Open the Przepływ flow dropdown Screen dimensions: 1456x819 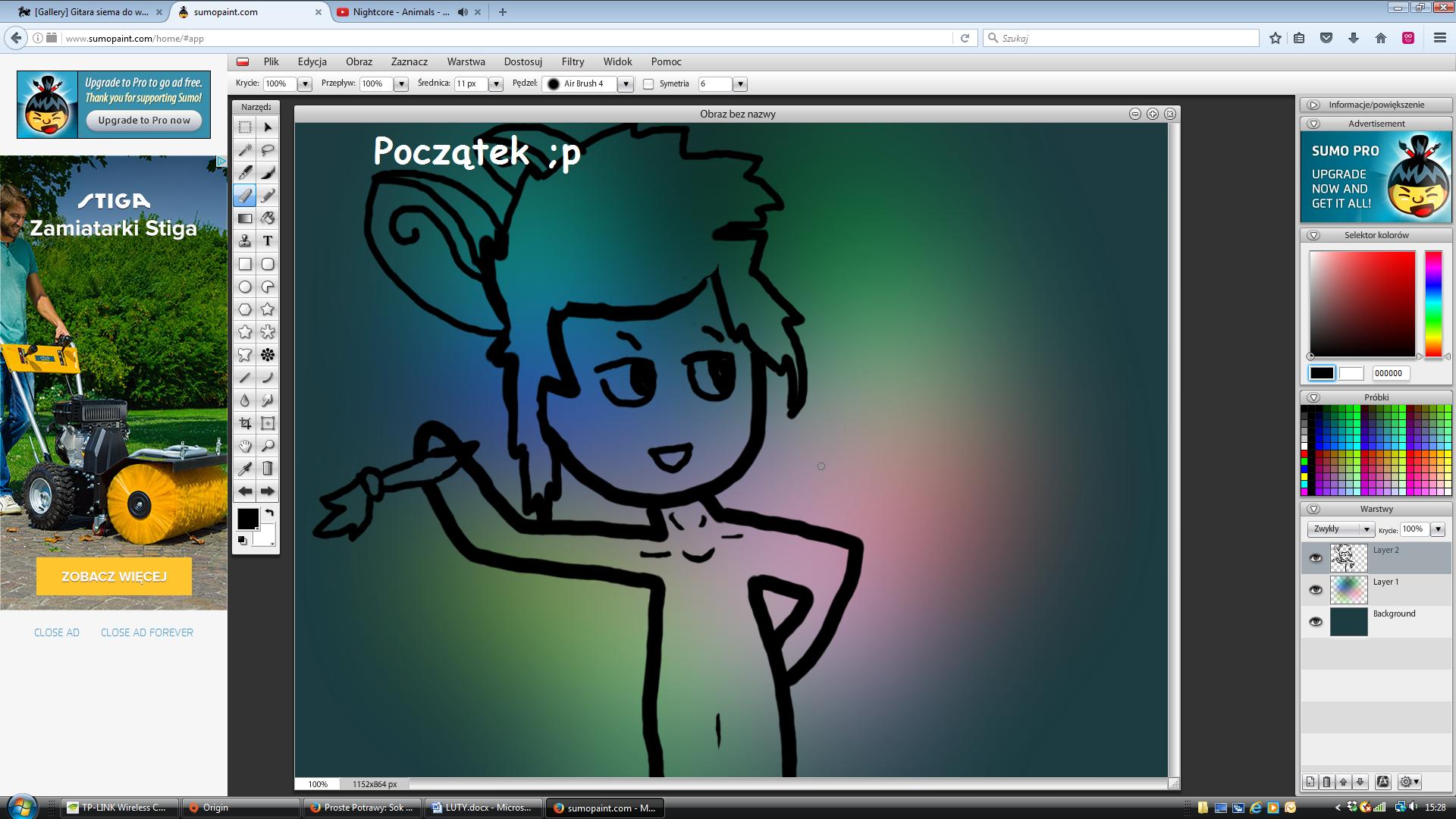coord(401,84)
